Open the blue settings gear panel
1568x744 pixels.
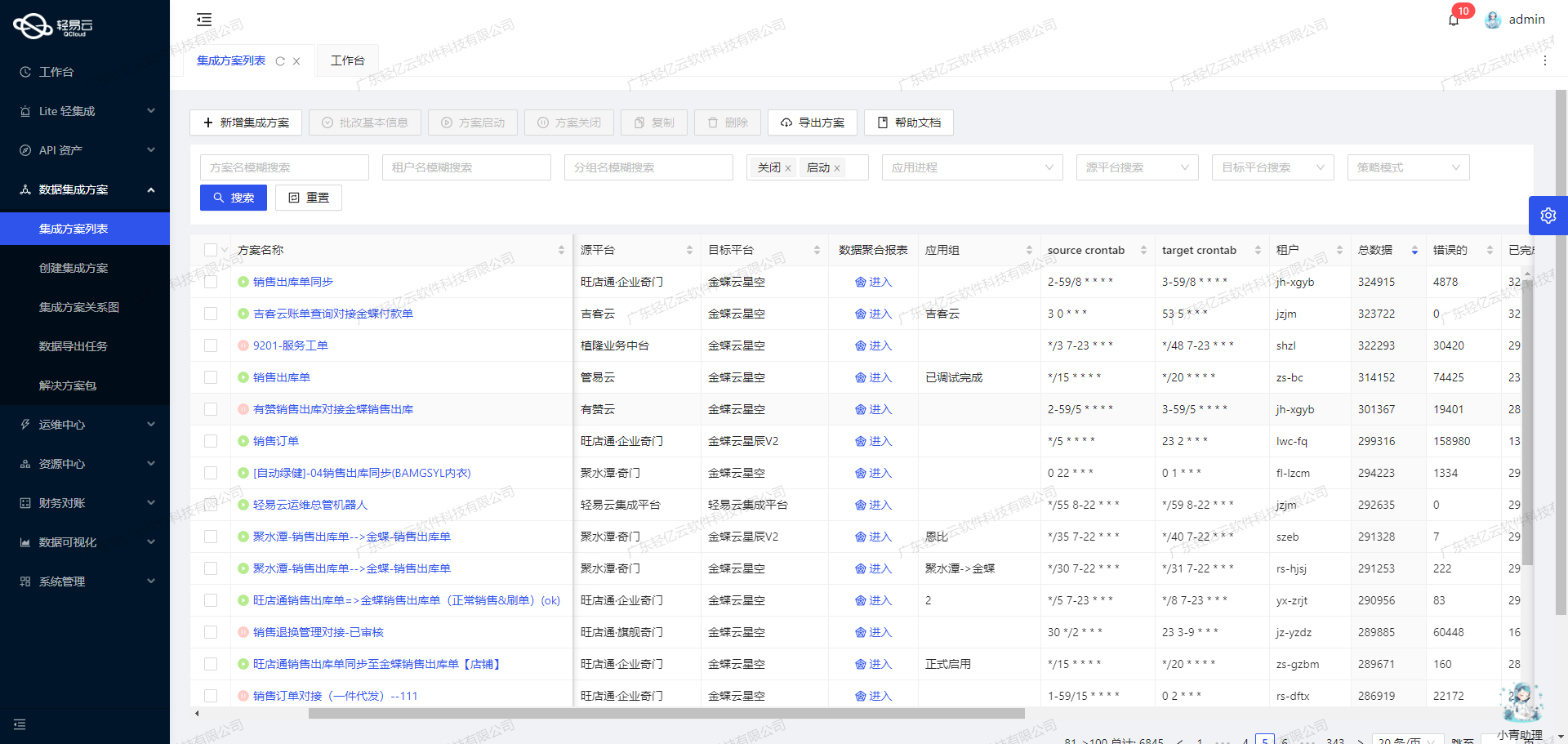[x=1548, y=216]
